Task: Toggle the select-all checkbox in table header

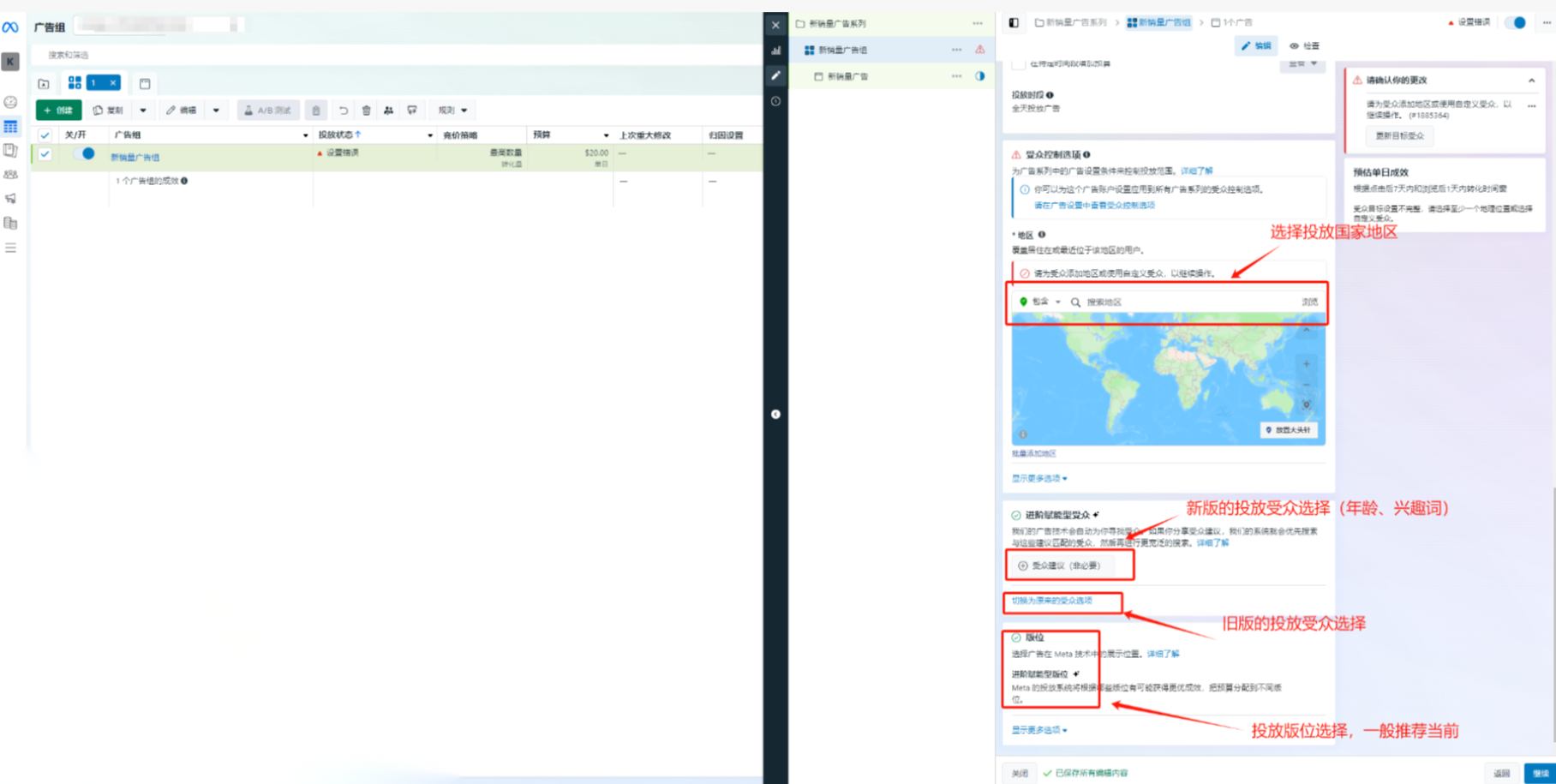Action: click(45, 135)
